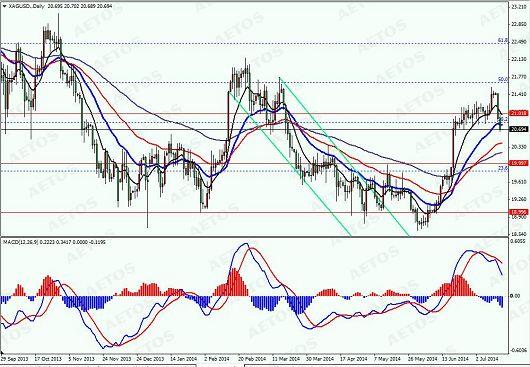The image size is (530, 367).
Task: Click the red 18.998 price level tag
Action: point(519,212)
